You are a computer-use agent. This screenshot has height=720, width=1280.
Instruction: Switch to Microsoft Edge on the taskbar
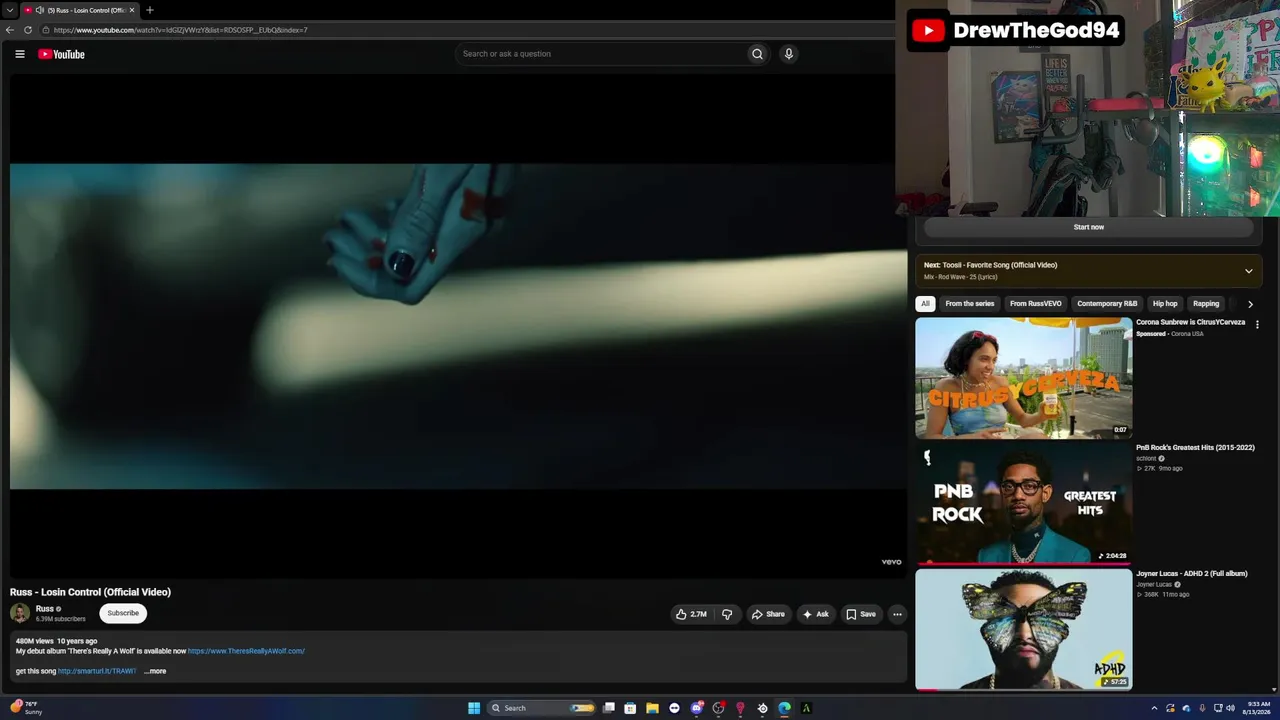pos(784,708)
